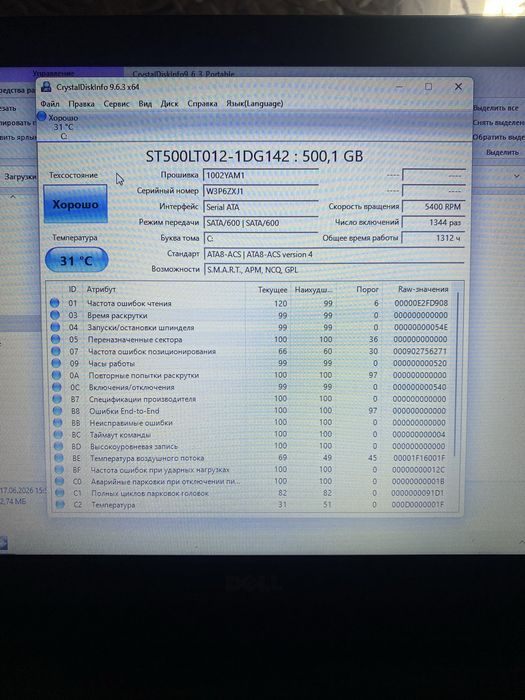Open the Диск menu
This screenshot has height=700, width=525.
click(x=169, y=104)
